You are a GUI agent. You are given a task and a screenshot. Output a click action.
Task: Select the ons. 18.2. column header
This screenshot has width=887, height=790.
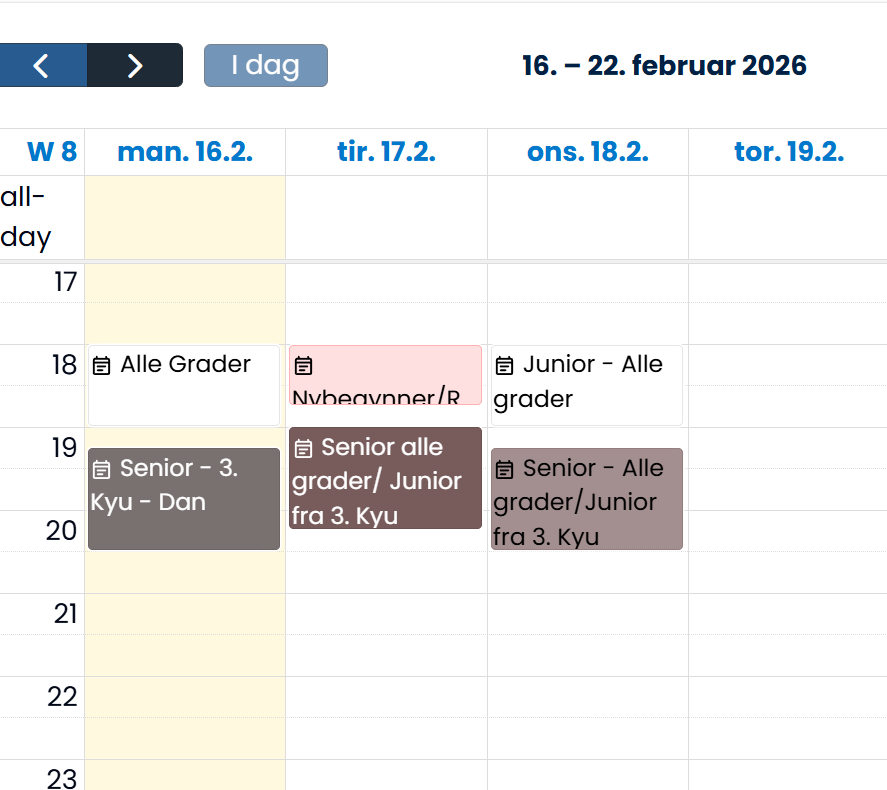tap(587, 152)
